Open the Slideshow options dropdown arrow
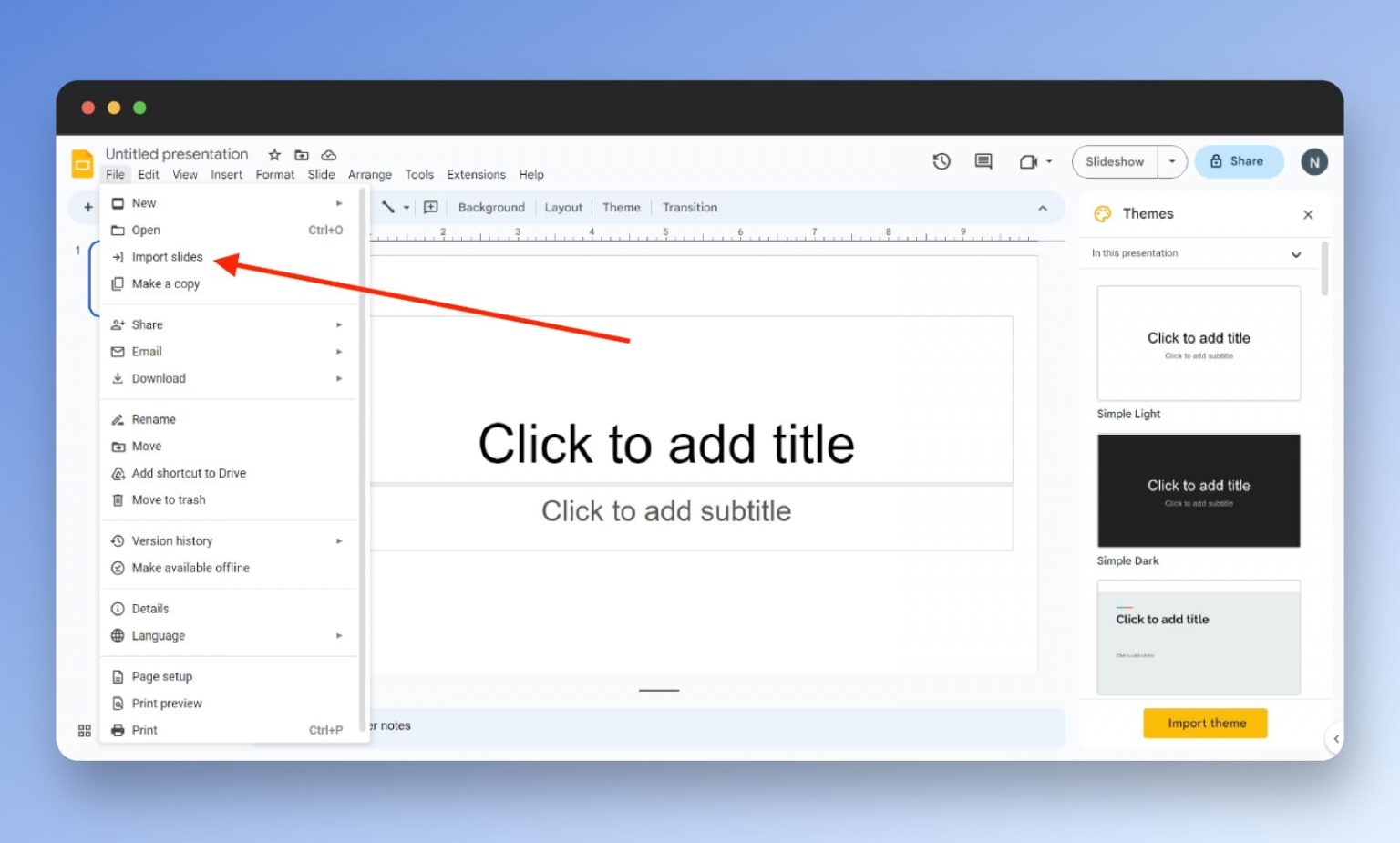1400x843 pixels. 1173,161
